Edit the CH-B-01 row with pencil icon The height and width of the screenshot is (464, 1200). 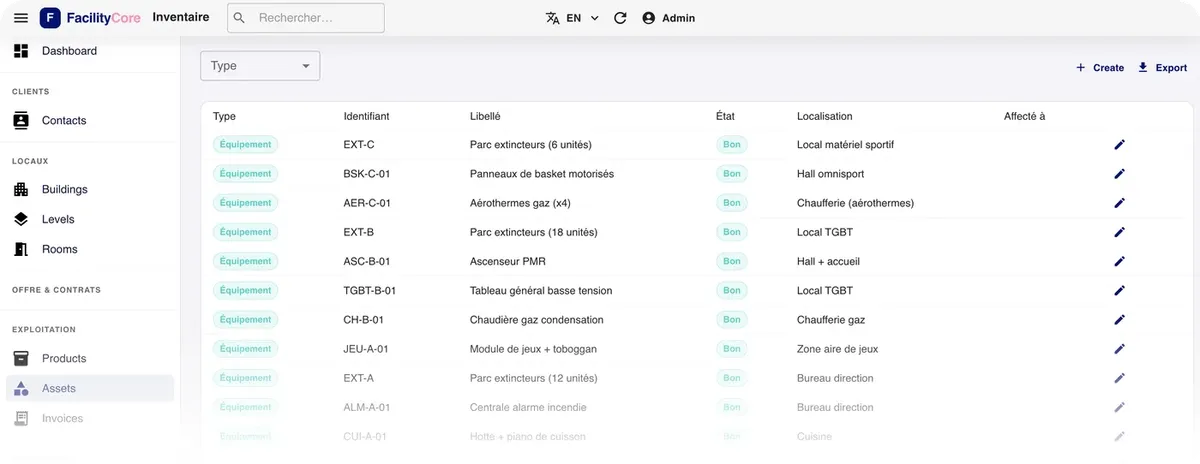(1120, 320)
